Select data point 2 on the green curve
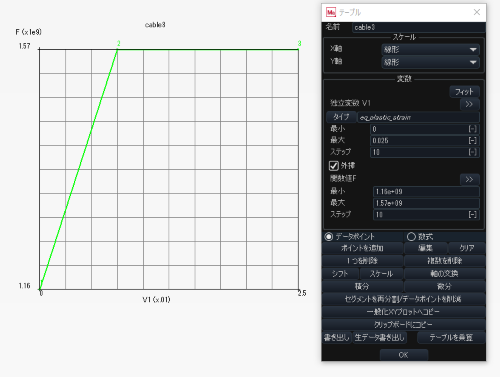 point(117,49)
